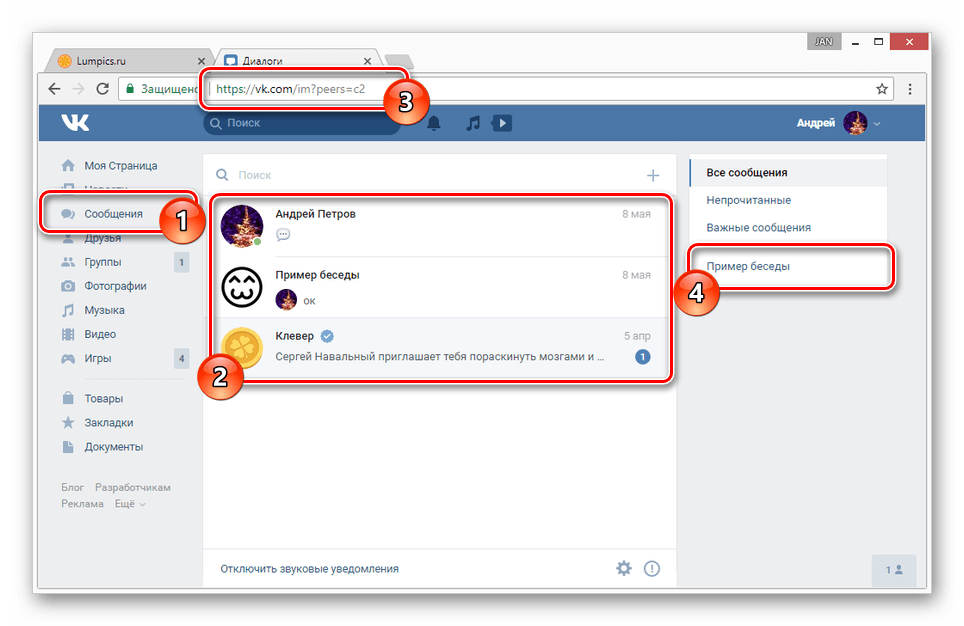Click the exclamation info icon
Image resolution: width=964 pixels, height=626 pixels.
[x=652, y=568]
